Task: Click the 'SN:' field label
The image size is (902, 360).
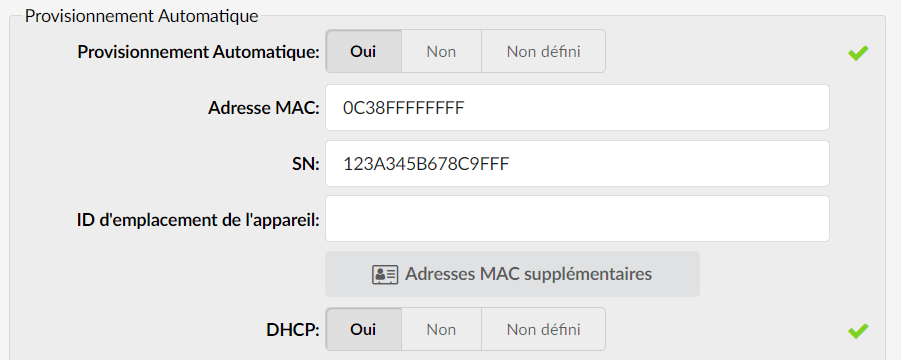Action: point(304,164)
